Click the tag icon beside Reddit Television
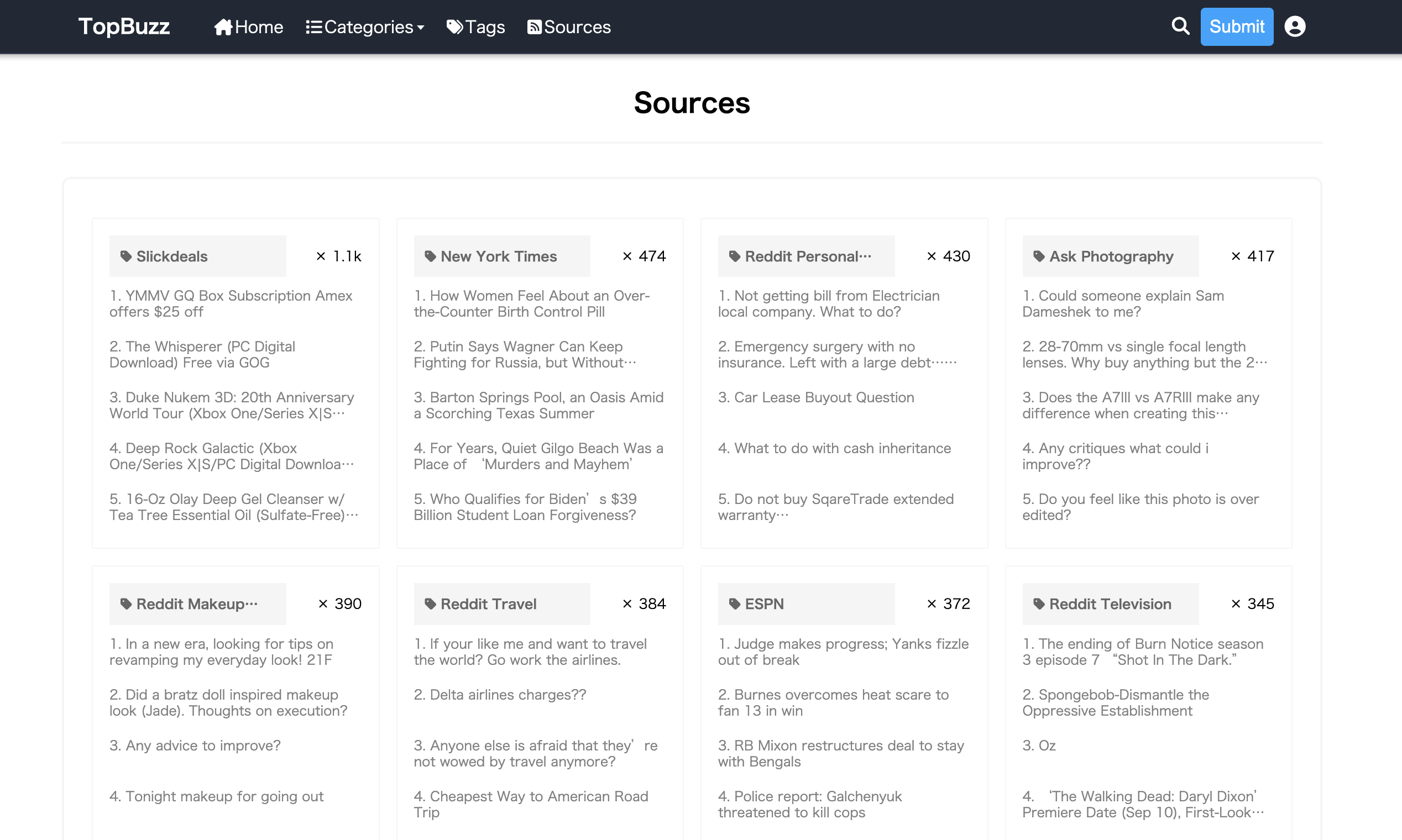 tap(1039, 604)
